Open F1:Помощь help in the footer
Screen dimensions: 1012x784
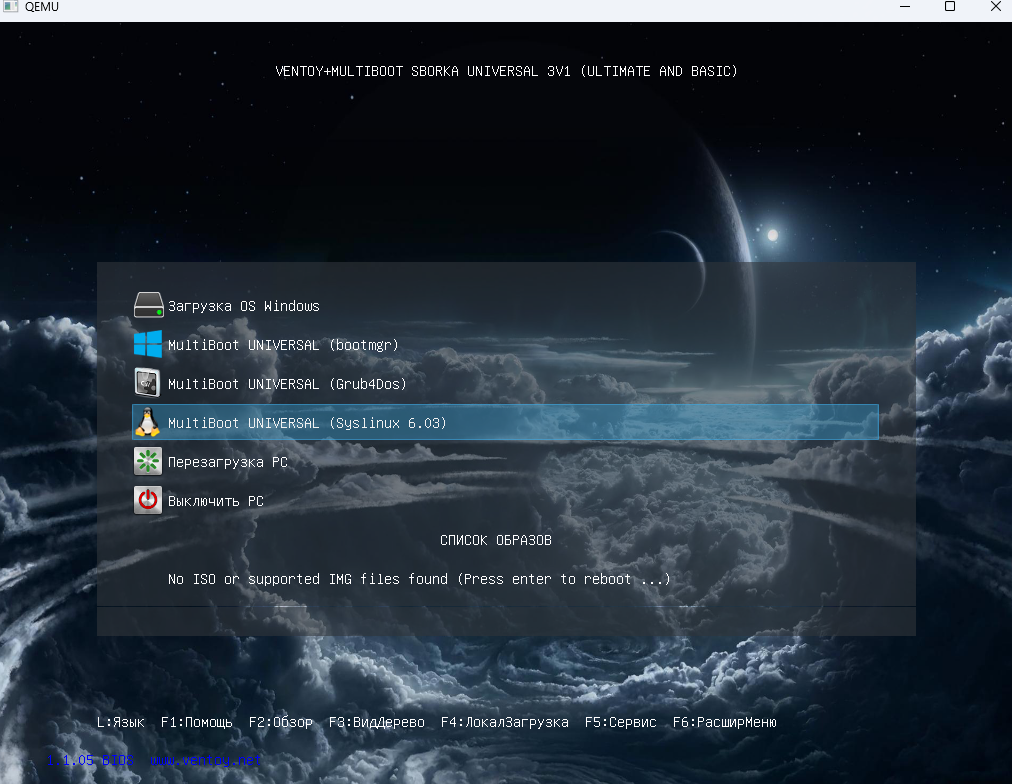[197, 722]
